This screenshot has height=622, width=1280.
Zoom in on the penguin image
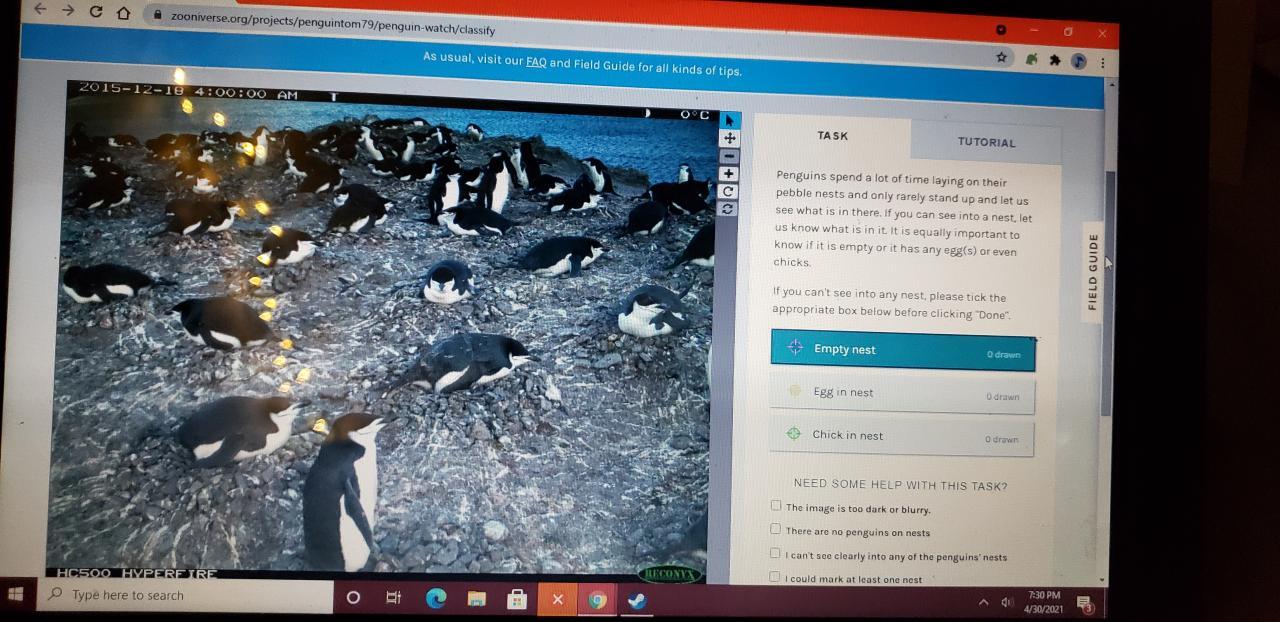coord(730,174)
